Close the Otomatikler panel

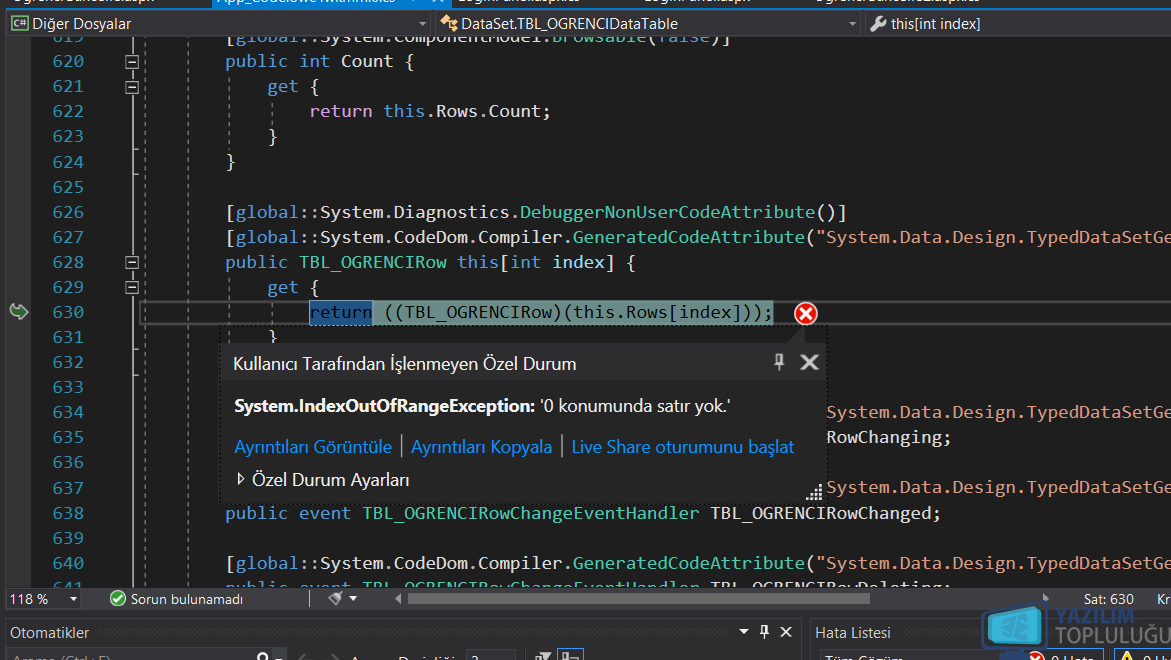click(786, 632)
